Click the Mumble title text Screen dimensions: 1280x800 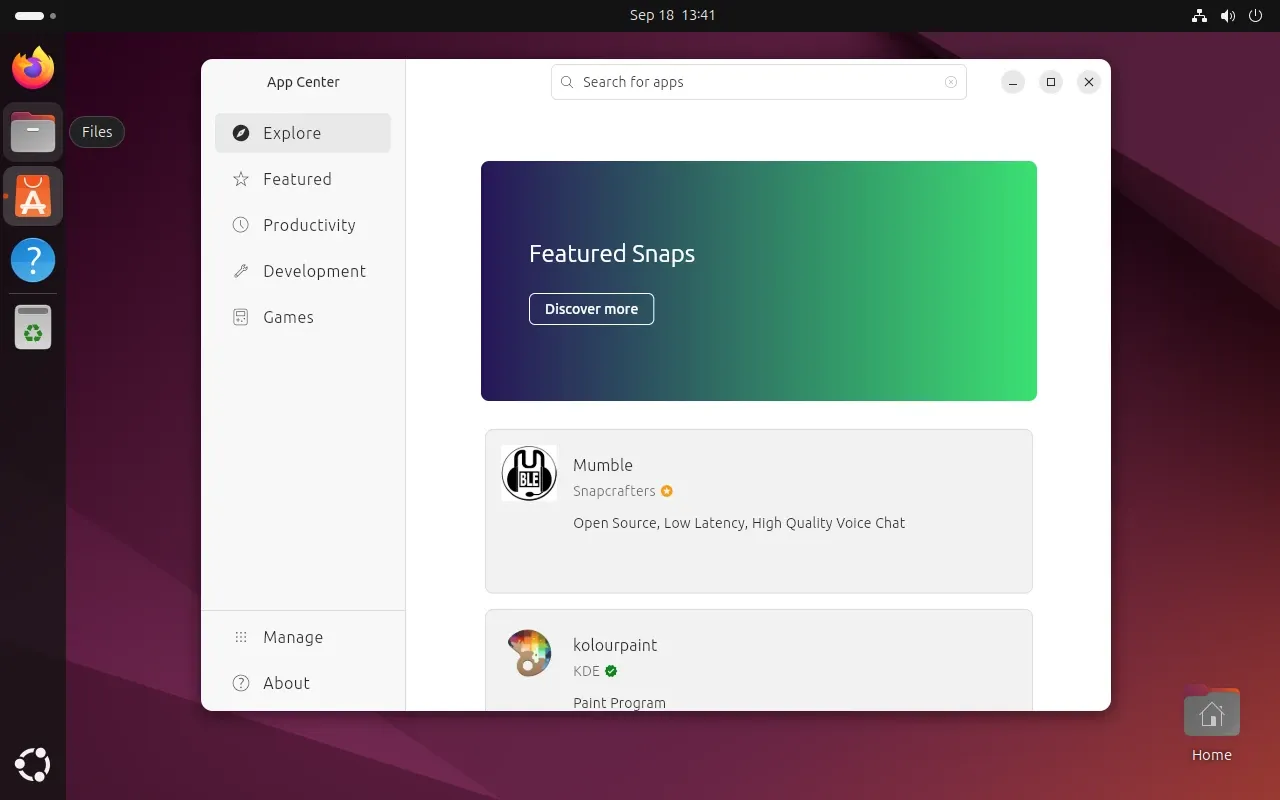pos(603,465)
